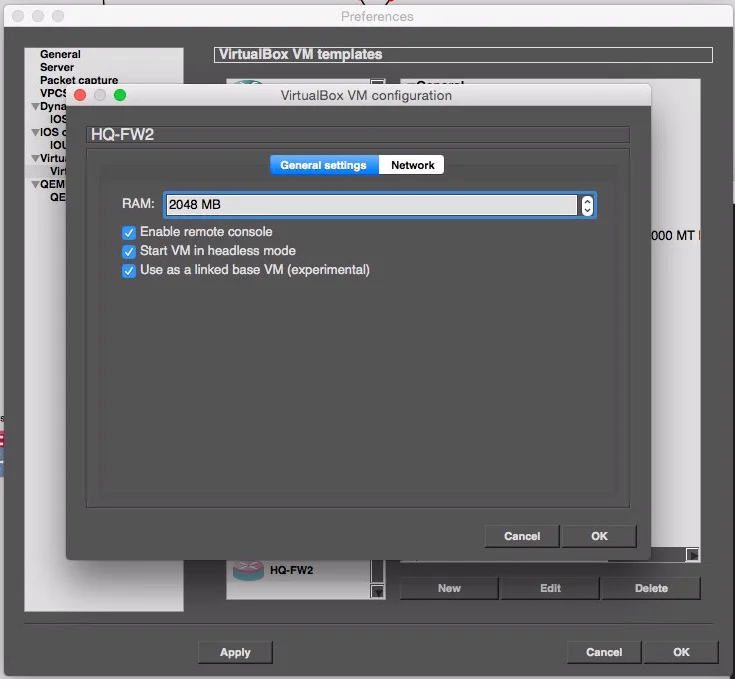This screenshot has width=735, height=679.
Task: Cancel the VirtualBox VM configuration dialog
Action: [x=522, y=536]
